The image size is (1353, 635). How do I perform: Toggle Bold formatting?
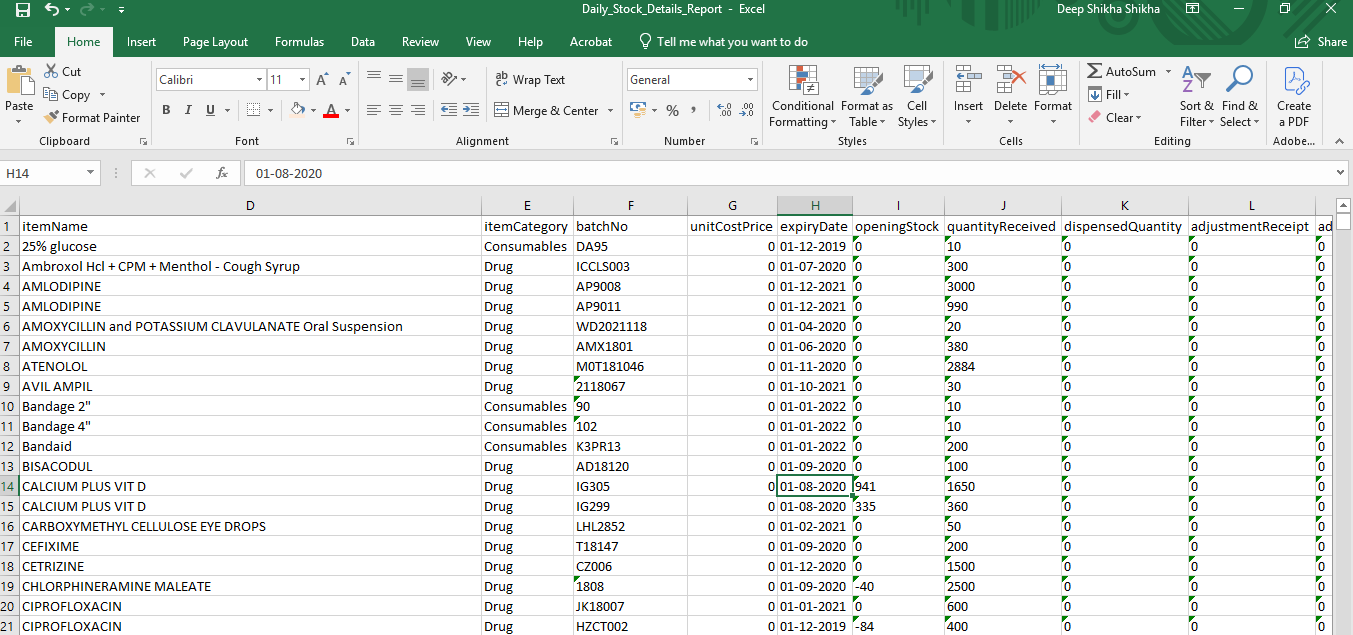166,111
